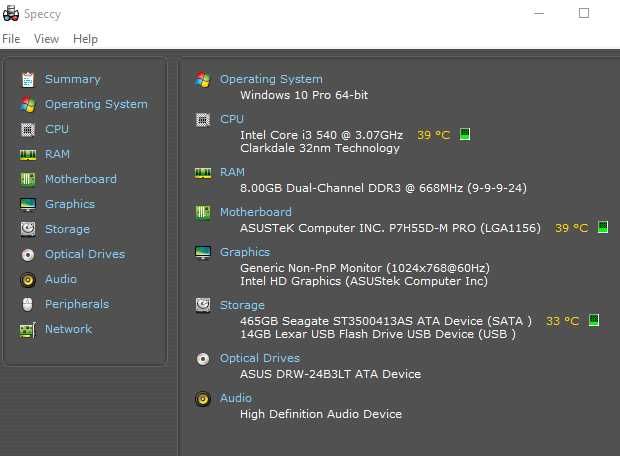Open Network in the sidebar
620x456 pixels.
pos(68,329)
